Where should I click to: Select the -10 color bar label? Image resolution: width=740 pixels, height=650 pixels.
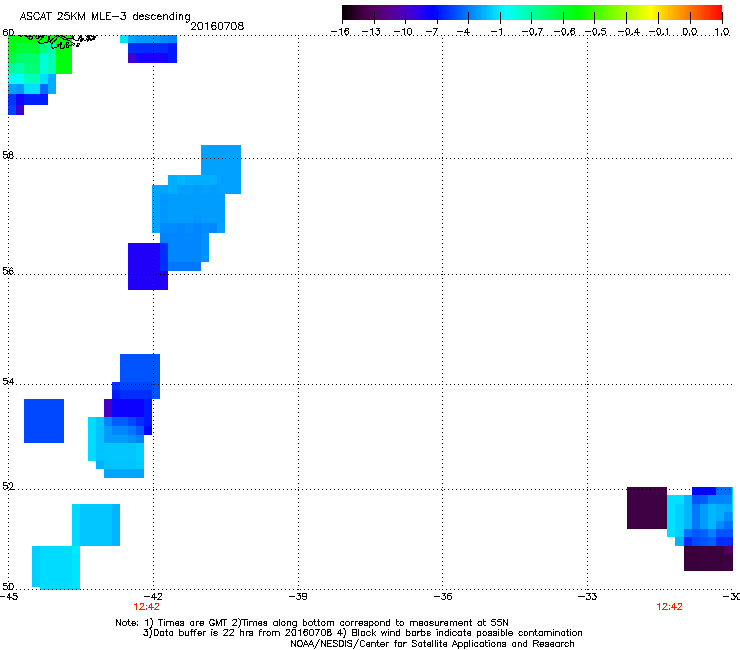click(x=403, y=32)
